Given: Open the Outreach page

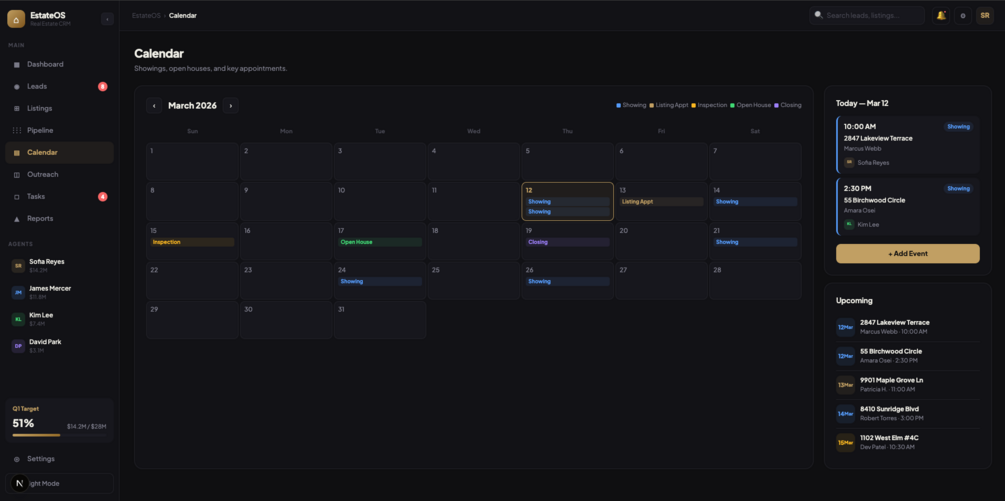Looking at the screenshot, I should tap(60, 174).
